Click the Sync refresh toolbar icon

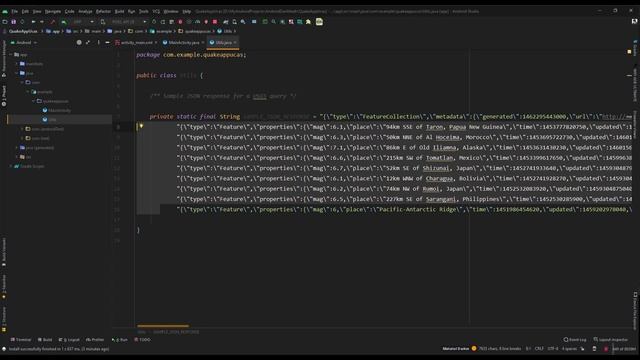pos(22,22)
